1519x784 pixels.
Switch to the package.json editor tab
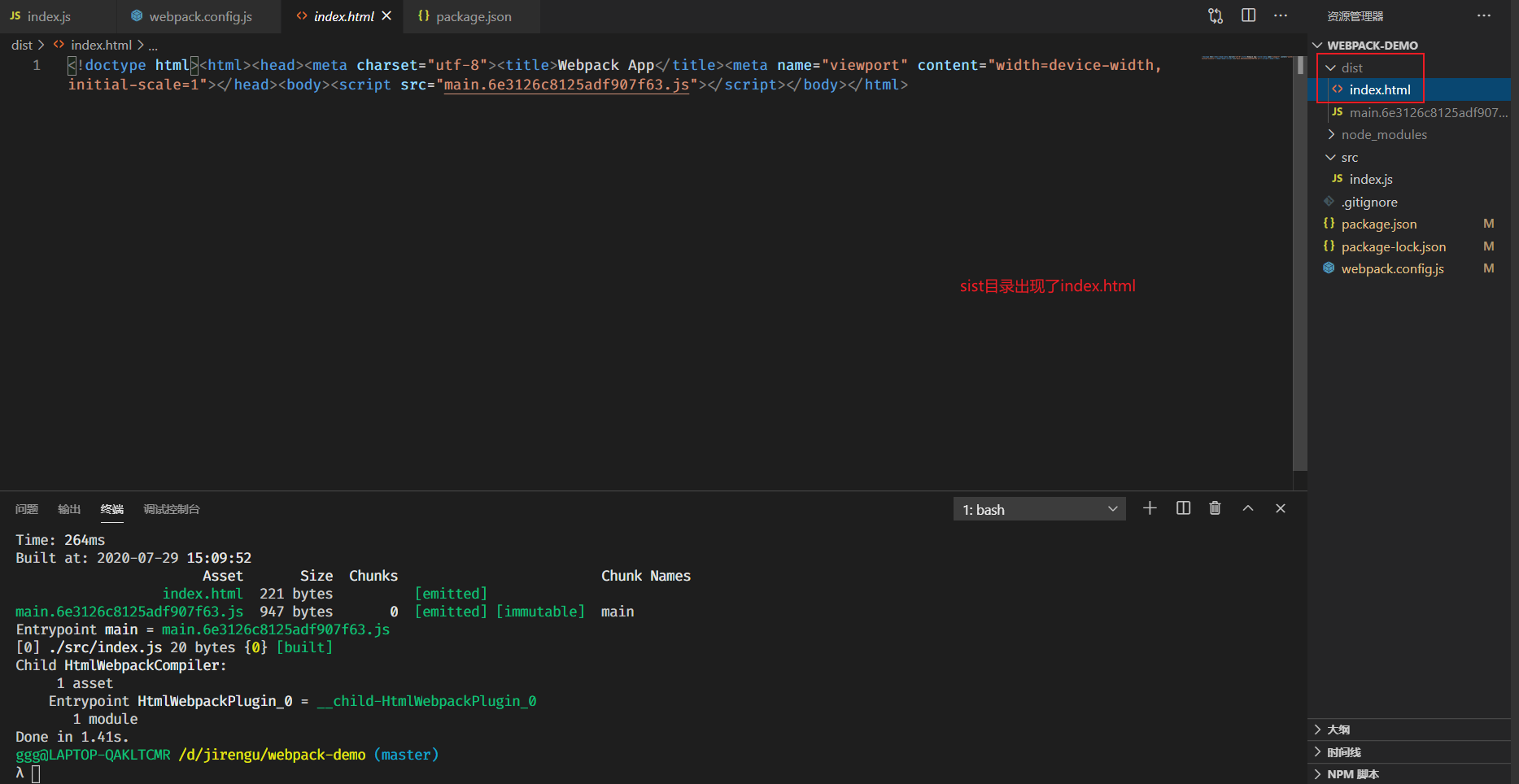465,16
